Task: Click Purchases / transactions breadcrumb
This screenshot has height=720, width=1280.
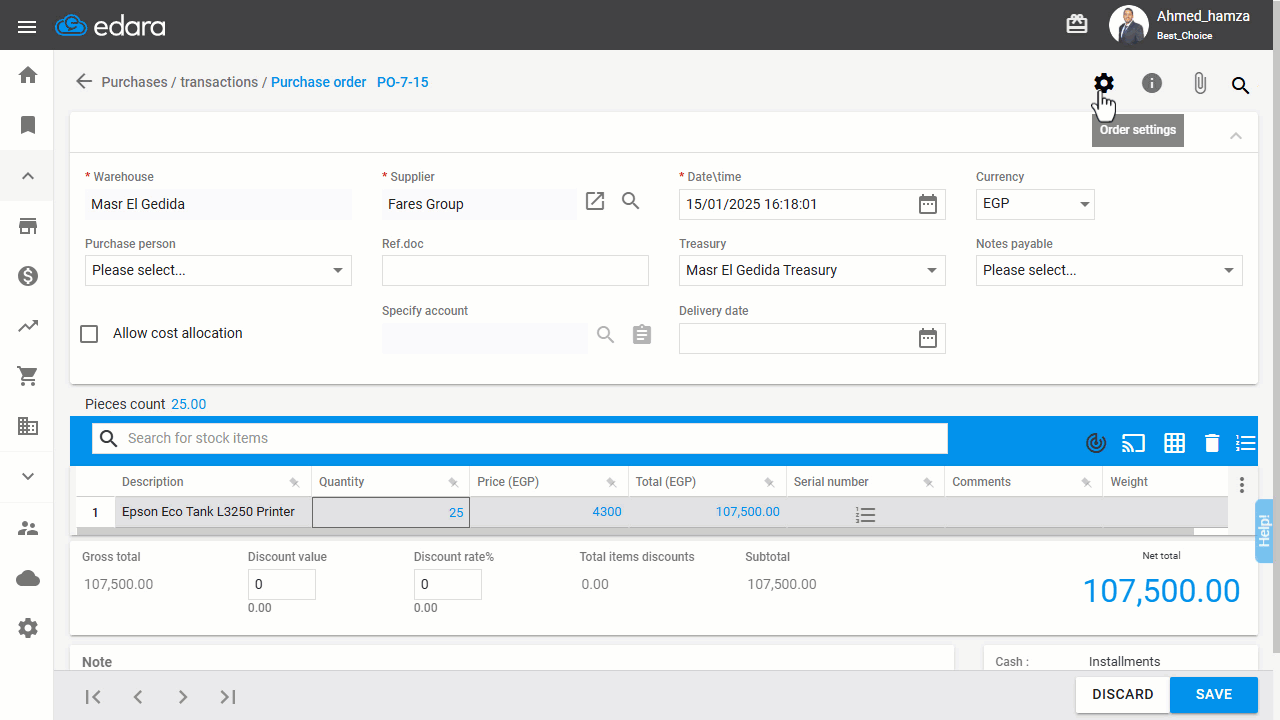Action: (180, 82)
